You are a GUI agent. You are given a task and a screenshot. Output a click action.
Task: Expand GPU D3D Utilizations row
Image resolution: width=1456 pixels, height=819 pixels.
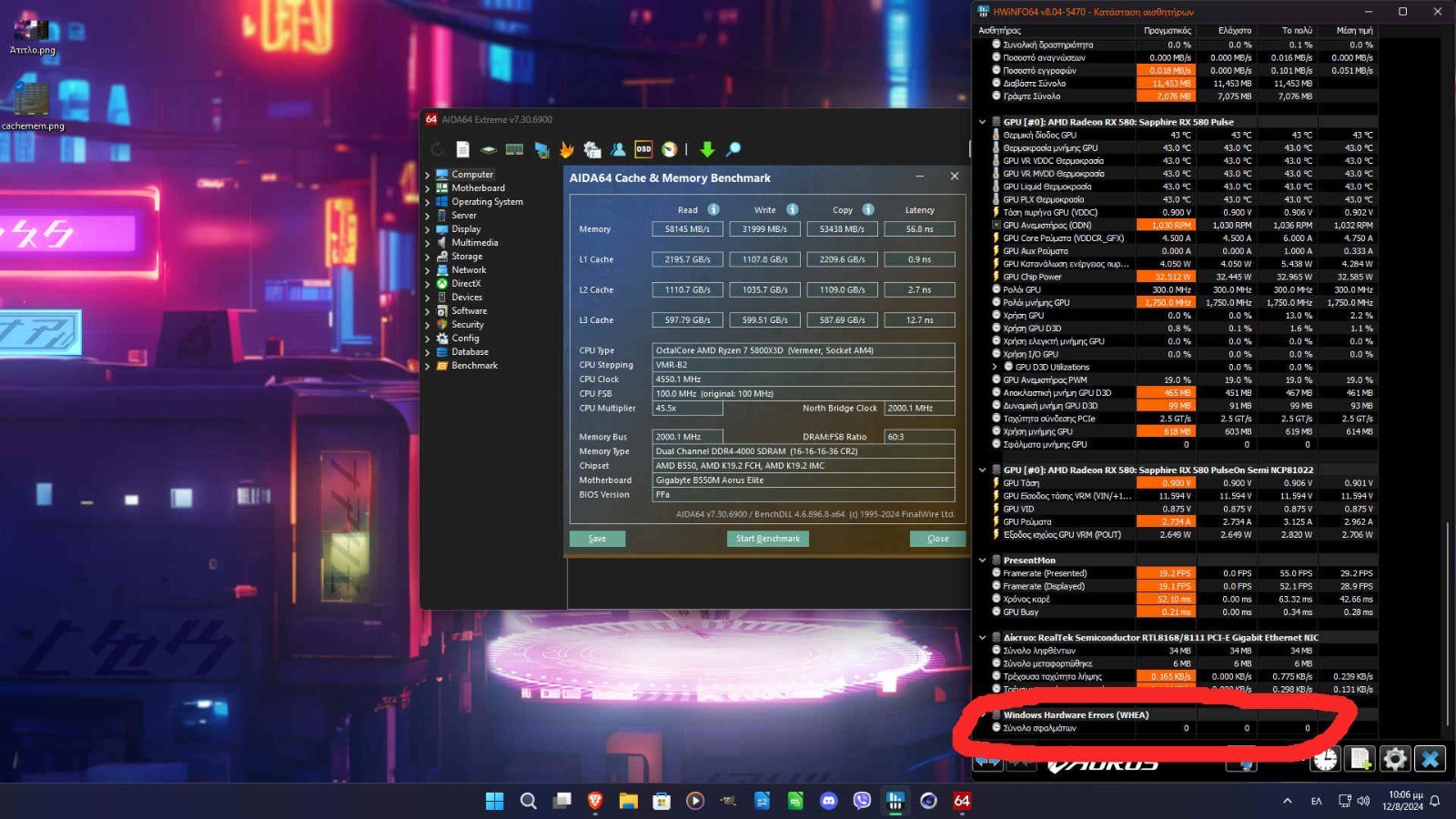(x=995, y=368)
